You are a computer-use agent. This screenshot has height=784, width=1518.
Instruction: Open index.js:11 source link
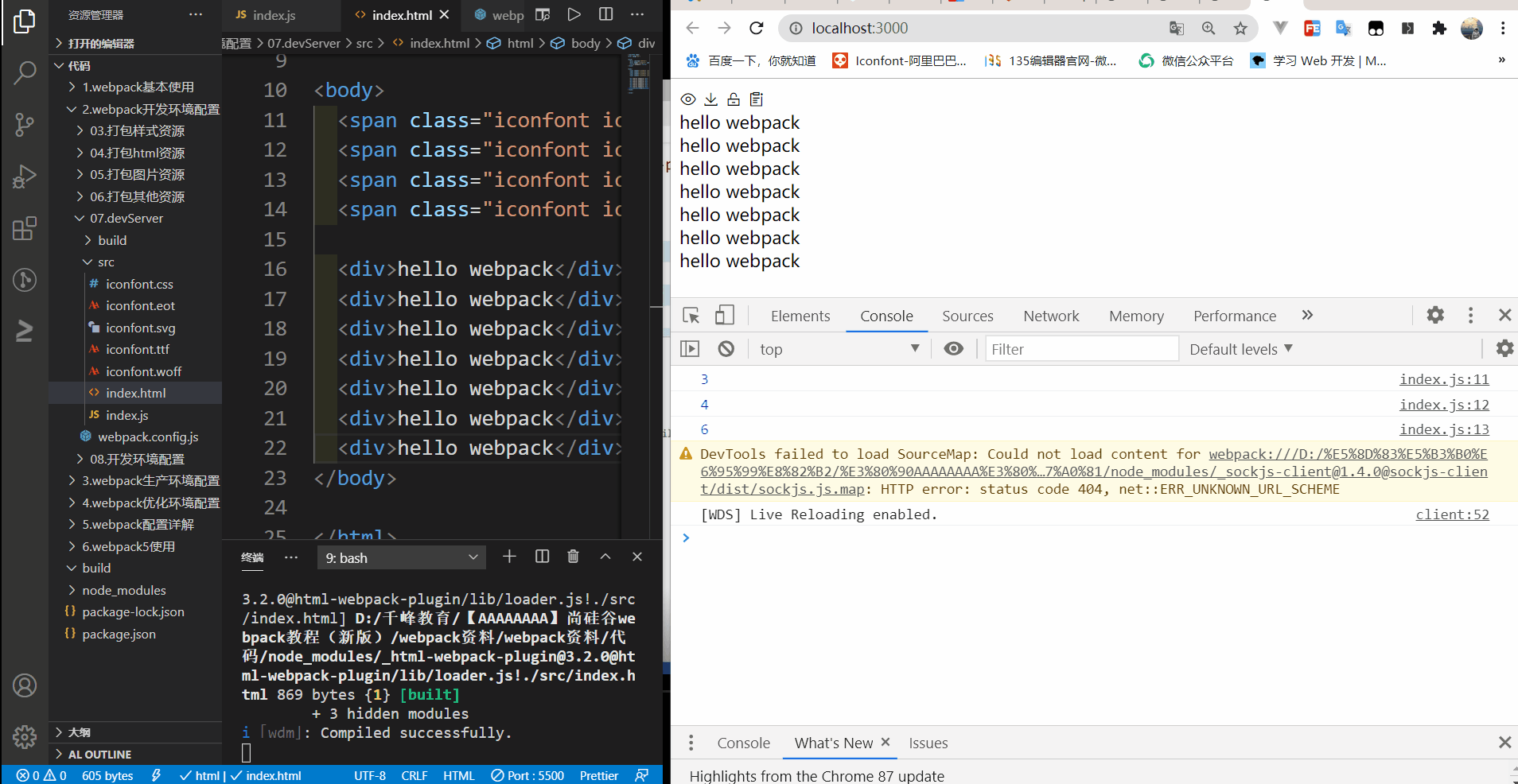coord(1444,379)
